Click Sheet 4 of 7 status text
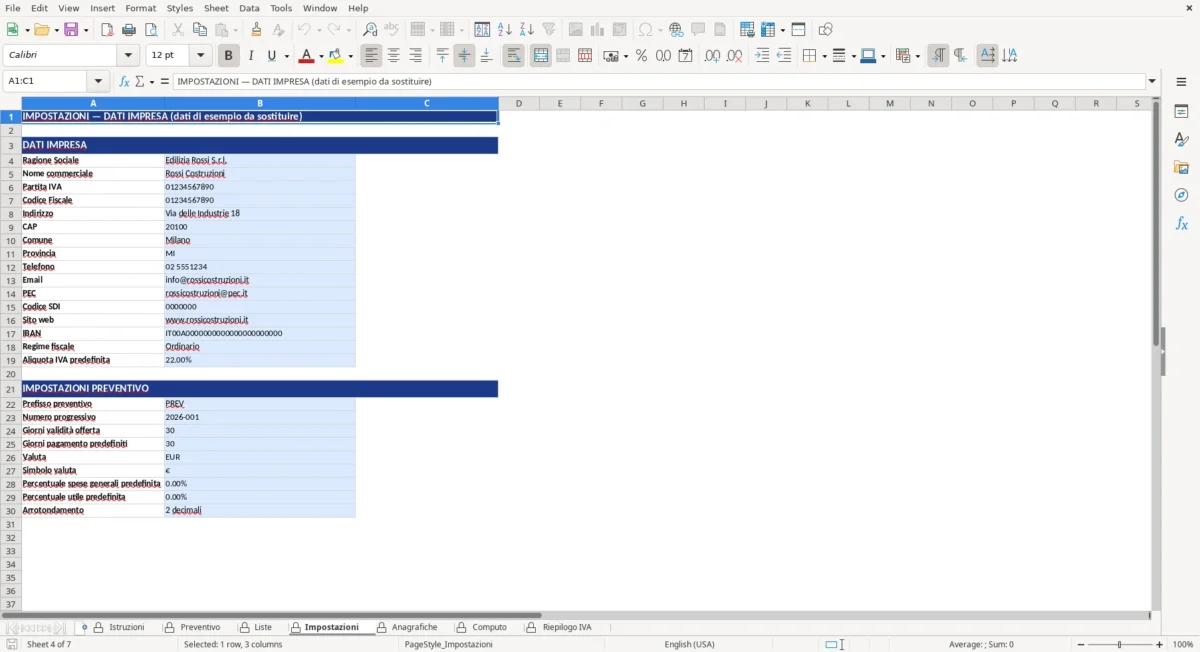Image resolution: width=1200 pixels, height=652 pixels. pyautogui.click(x=49, y=645)
